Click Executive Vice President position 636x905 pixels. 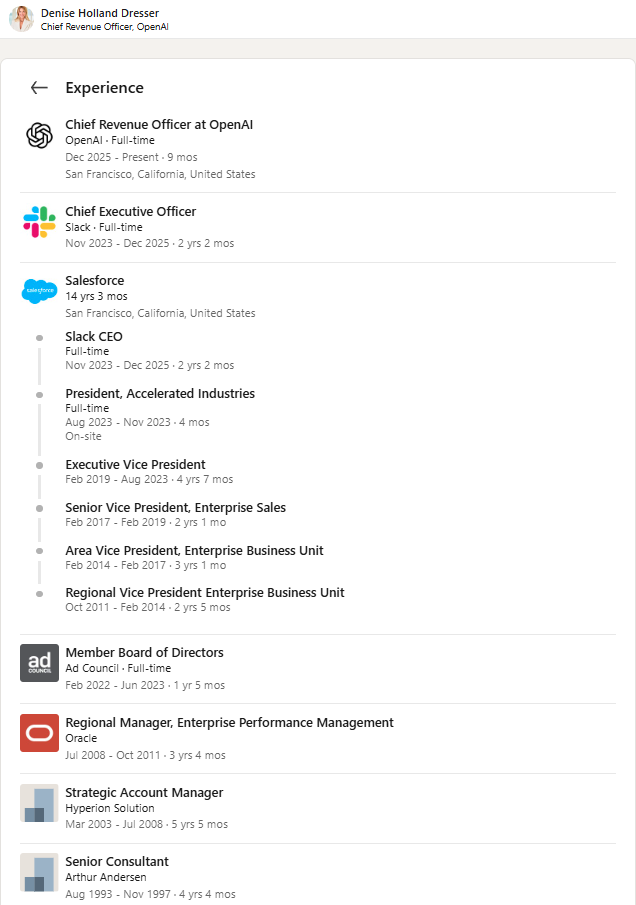coord(135,465)
